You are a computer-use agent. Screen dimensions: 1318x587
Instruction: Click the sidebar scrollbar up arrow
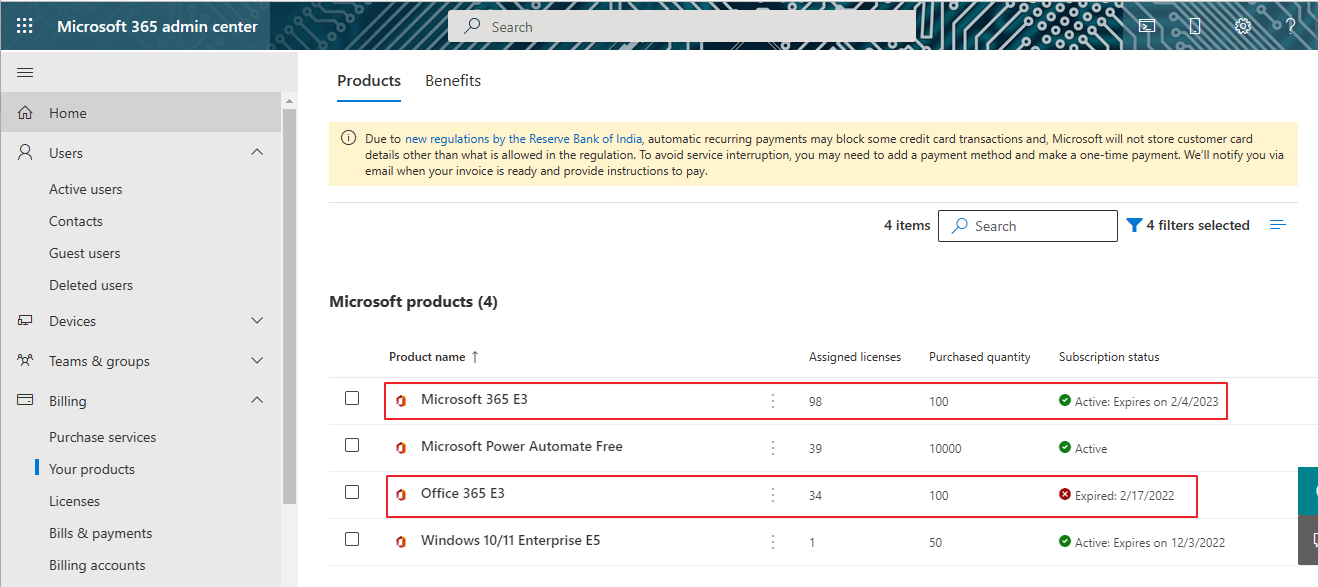290,101
